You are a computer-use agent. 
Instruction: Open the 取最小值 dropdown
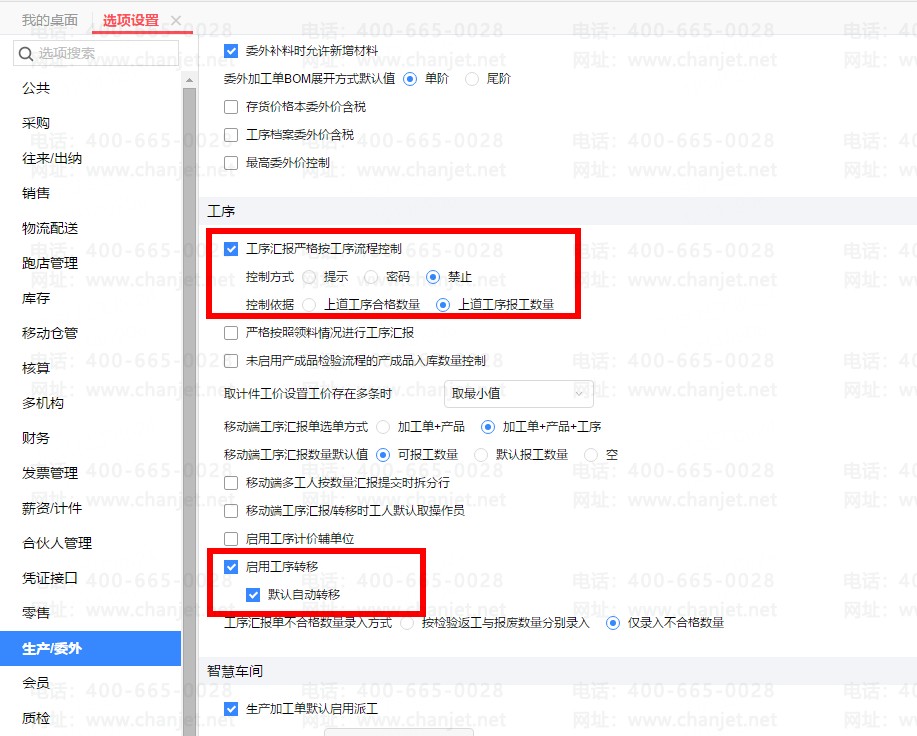(x=519, y=393)
